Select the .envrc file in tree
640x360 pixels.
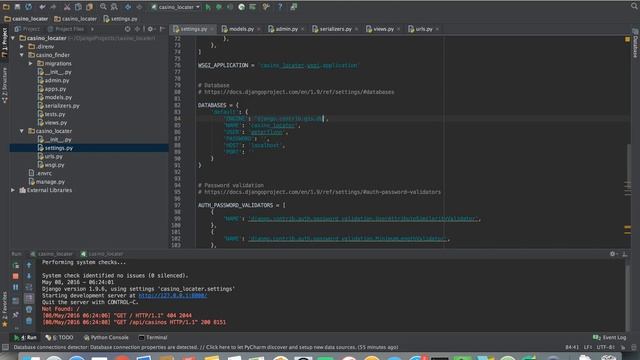click(x=40, y=173)
